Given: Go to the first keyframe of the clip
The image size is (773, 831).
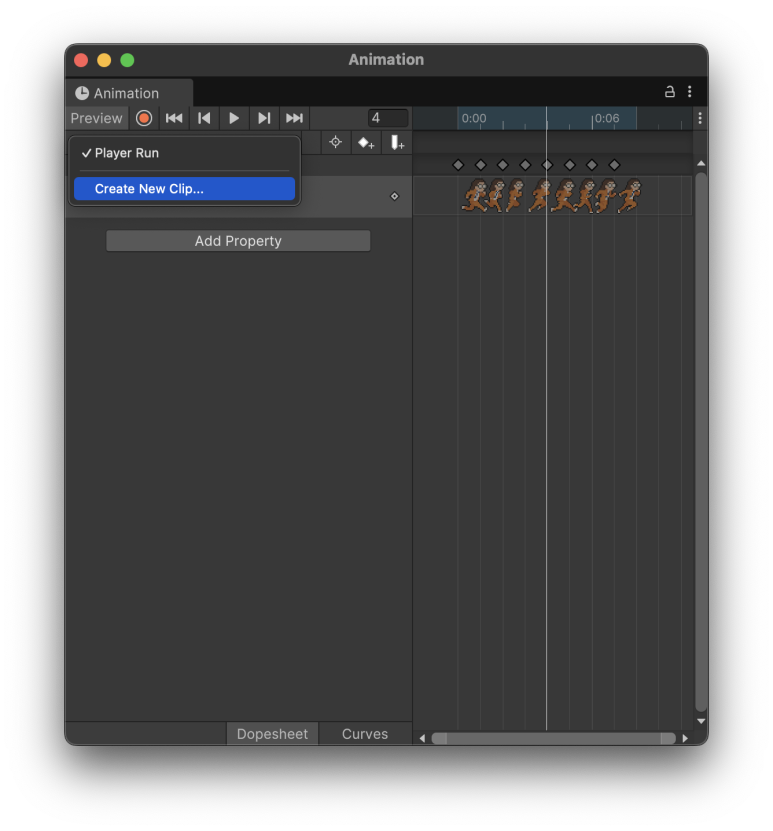Looking at the screenshot, I should click(174, 118).
